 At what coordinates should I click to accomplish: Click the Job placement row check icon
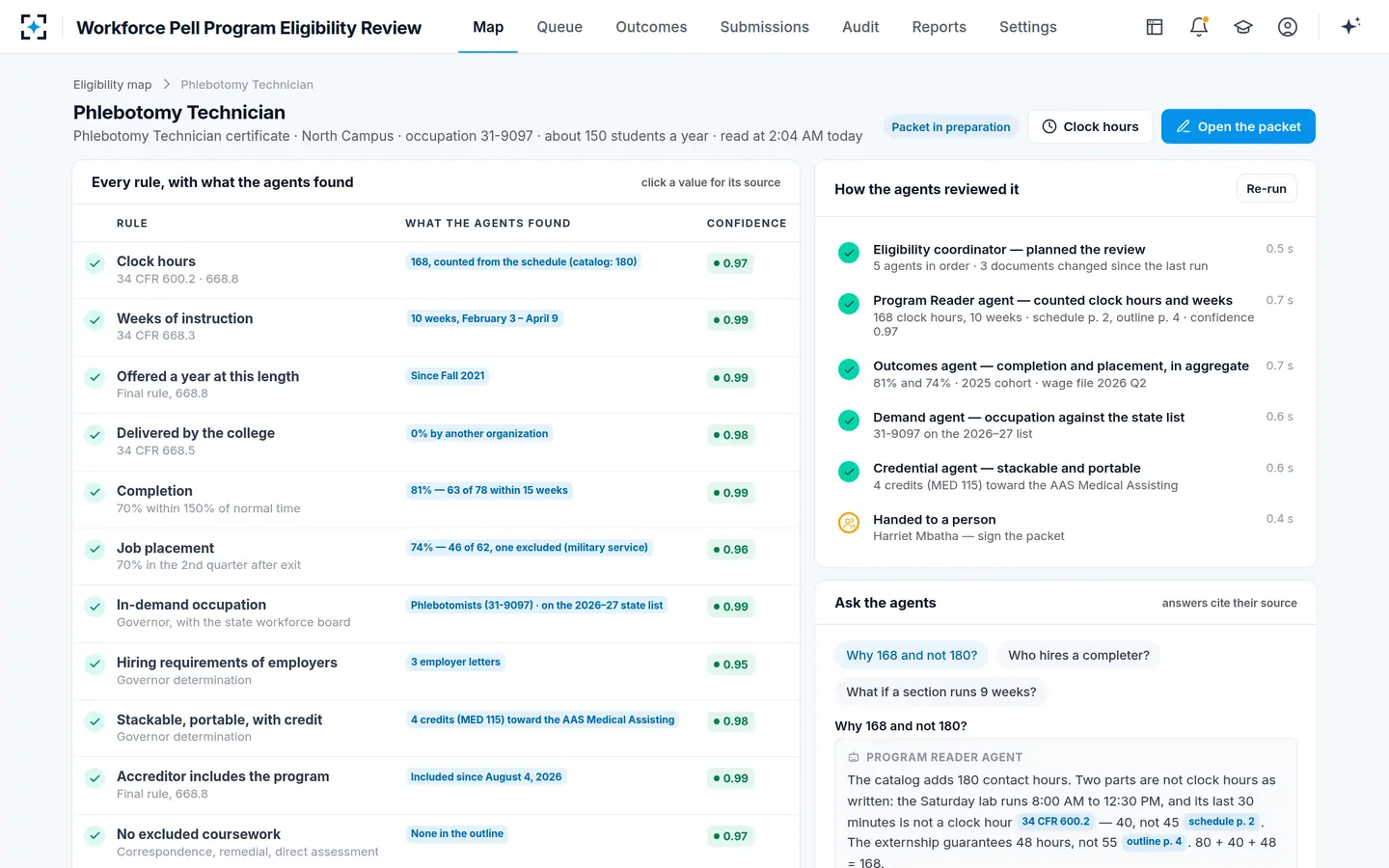tap(95, 550)
